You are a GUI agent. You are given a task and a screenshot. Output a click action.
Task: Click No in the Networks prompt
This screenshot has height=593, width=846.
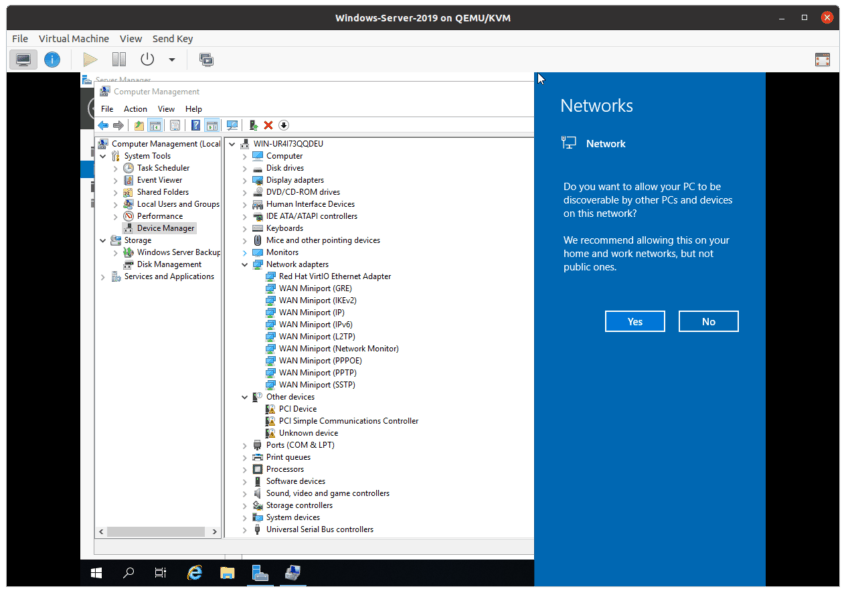(x=708, y=321)
